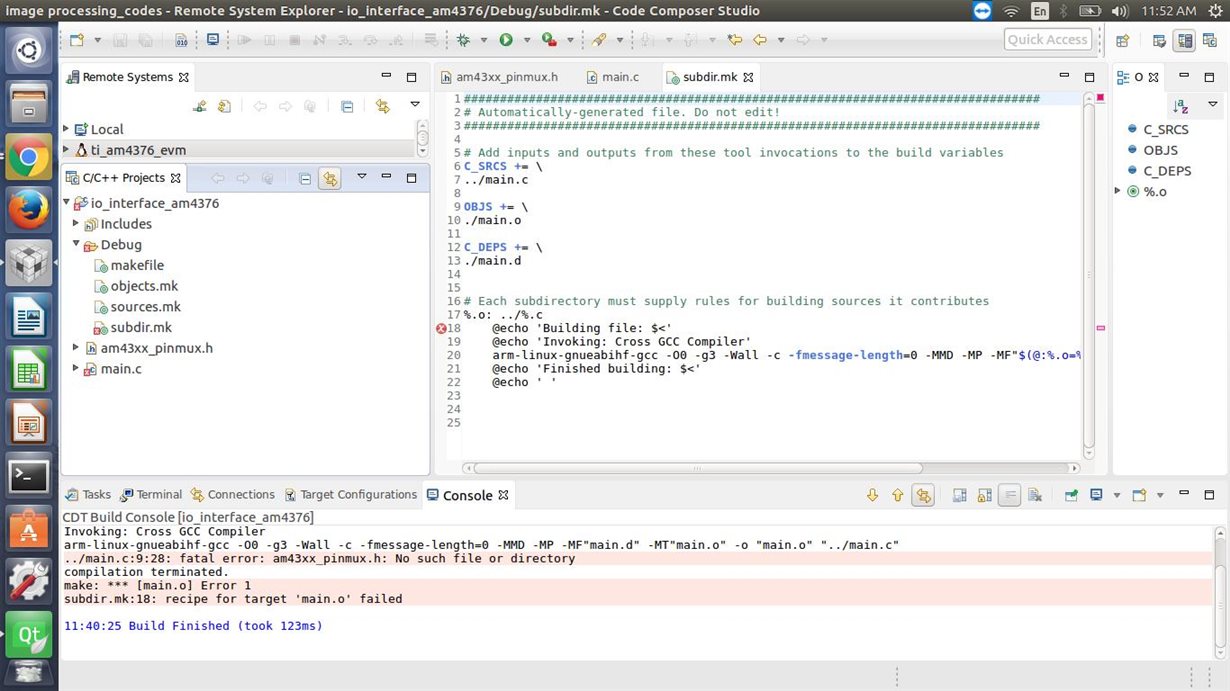Click Display Selected Console monitor icon
This screenshot has width=1230, height=691.
[x=1096, y=495]
